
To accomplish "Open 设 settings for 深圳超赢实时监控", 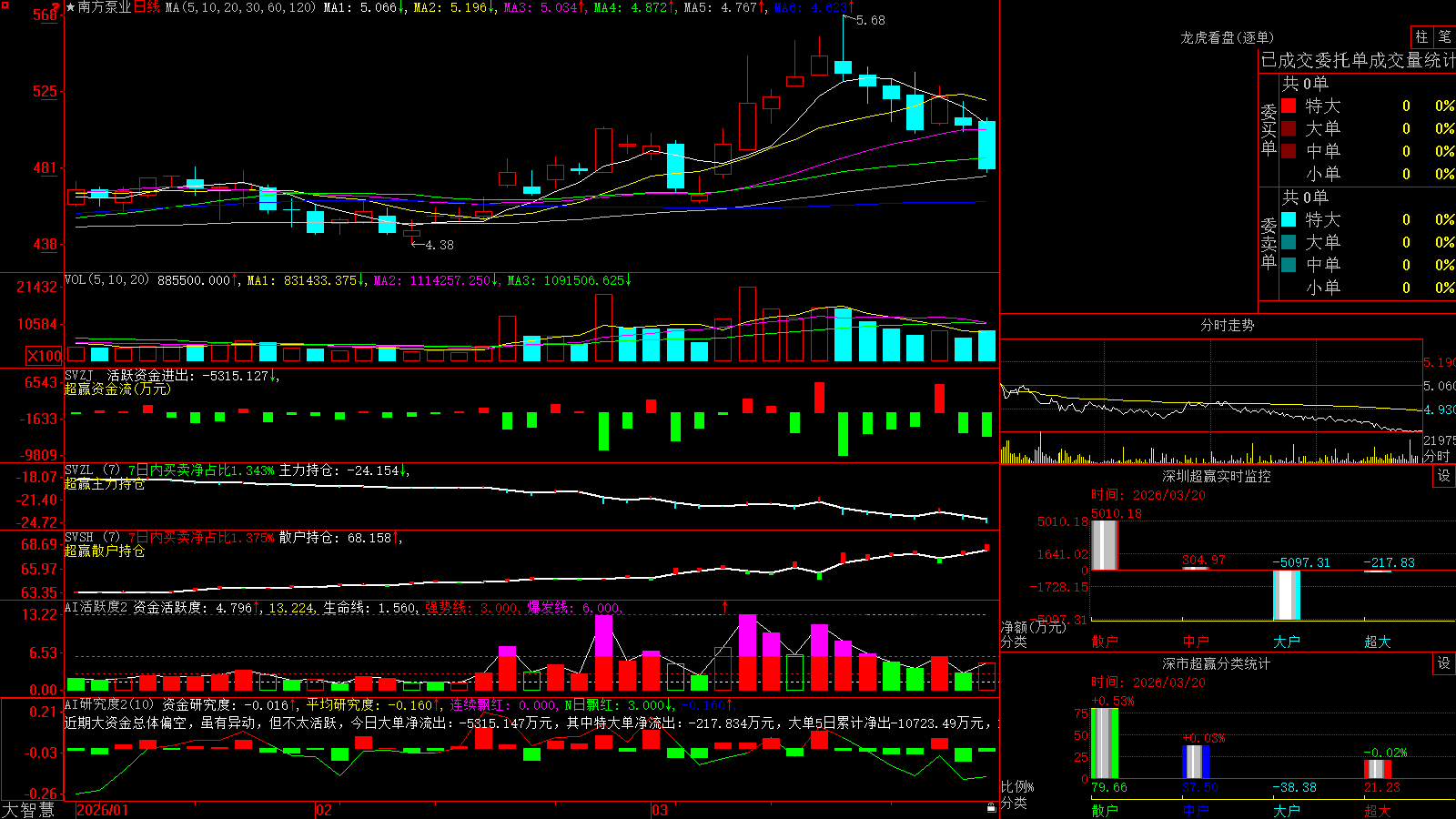I will point(1443,476).
